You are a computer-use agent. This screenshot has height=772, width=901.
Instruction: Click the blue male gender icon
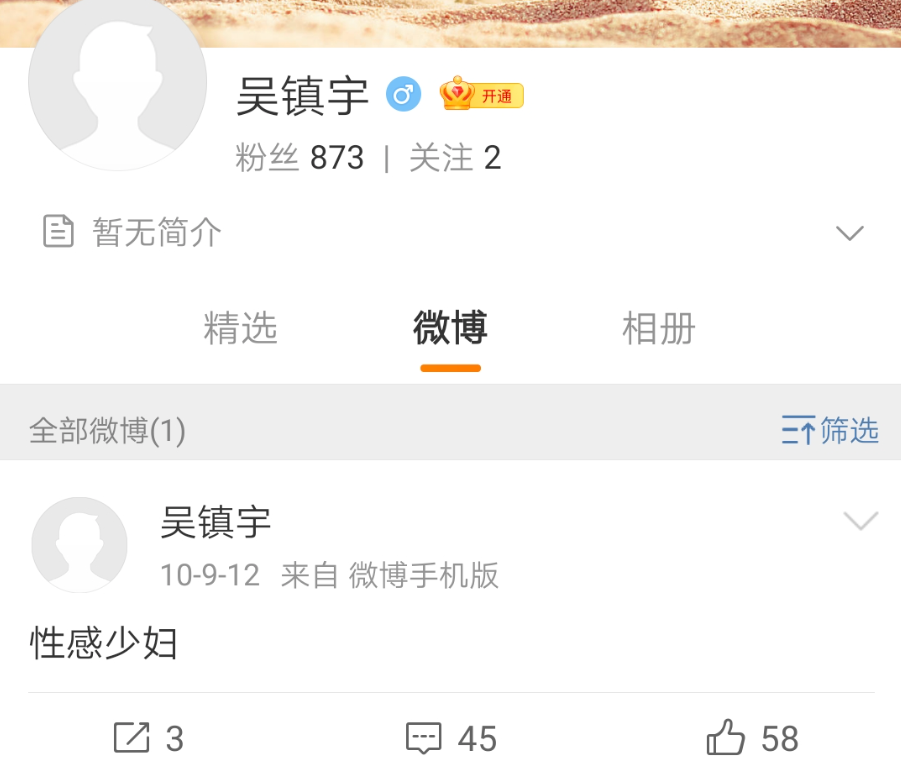pos(403,94)
